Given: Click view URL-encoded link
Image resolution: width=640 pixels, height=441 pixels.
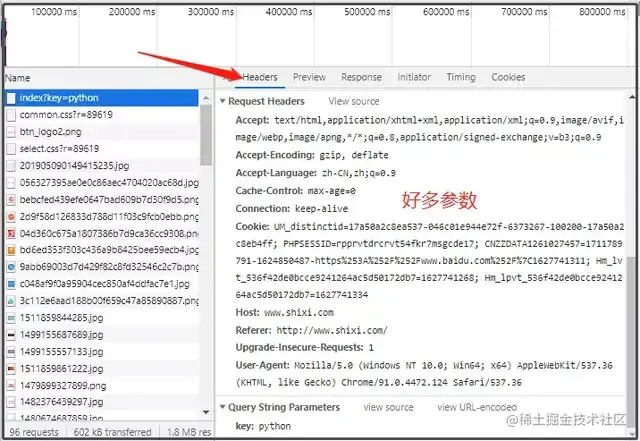Looking at the screenshot, I should tap(477, 407).
